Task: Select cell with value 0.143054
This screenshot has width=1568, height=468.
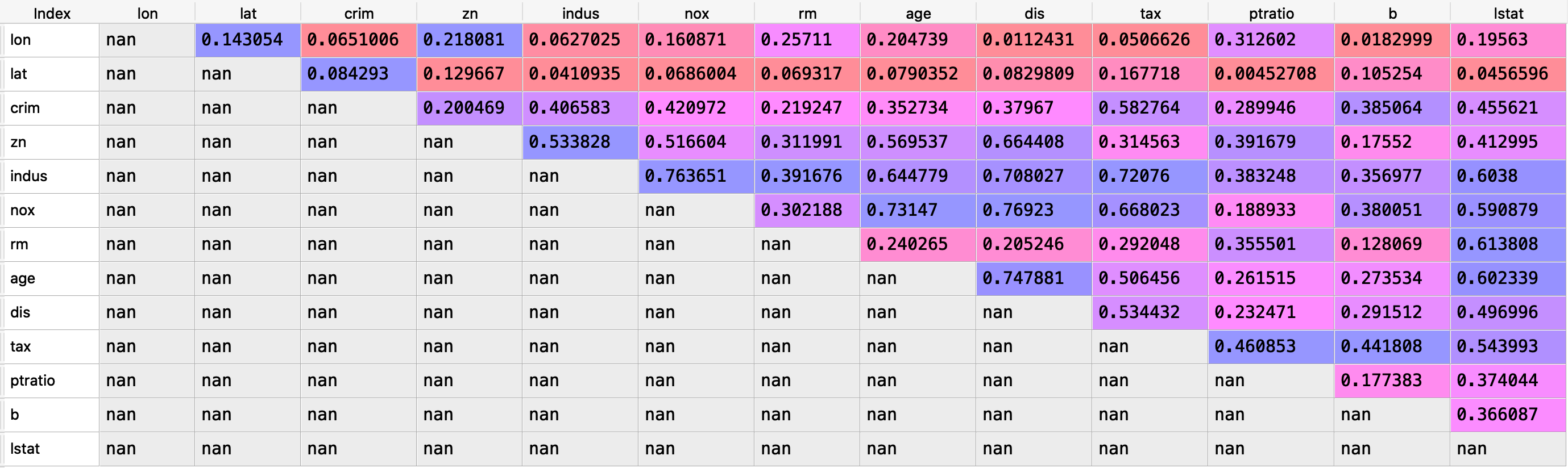Action: click(248, 40)
